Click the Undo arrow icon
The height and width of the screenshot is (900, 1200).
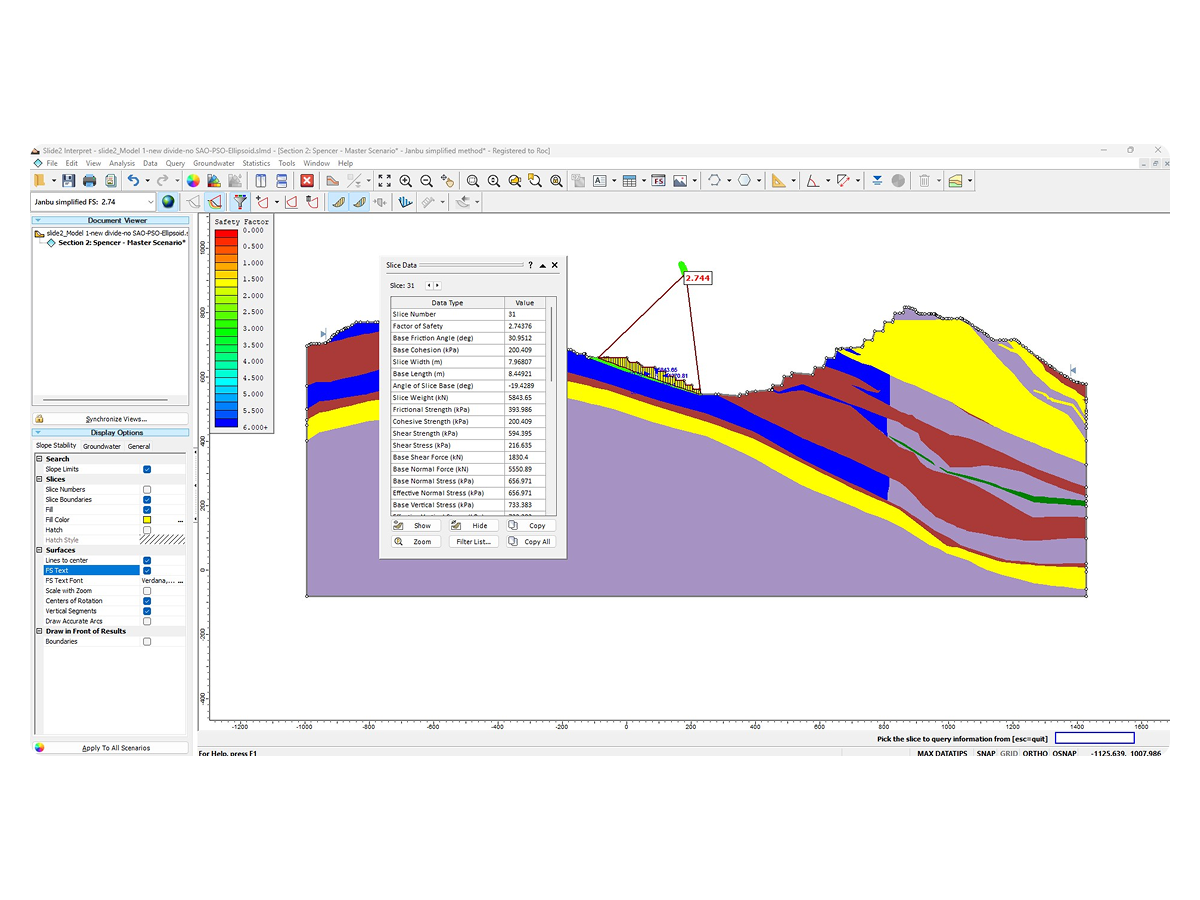tap(133, 181)
